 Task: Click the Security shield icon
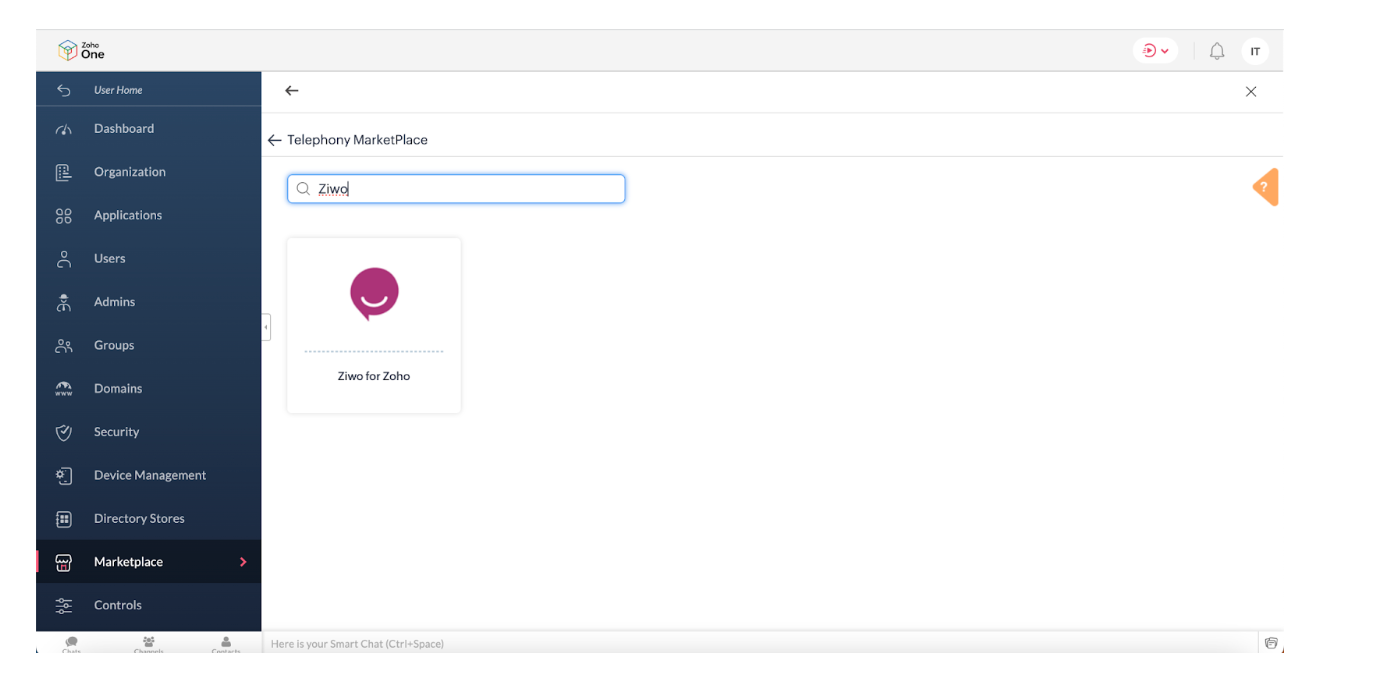pos(64,432)
